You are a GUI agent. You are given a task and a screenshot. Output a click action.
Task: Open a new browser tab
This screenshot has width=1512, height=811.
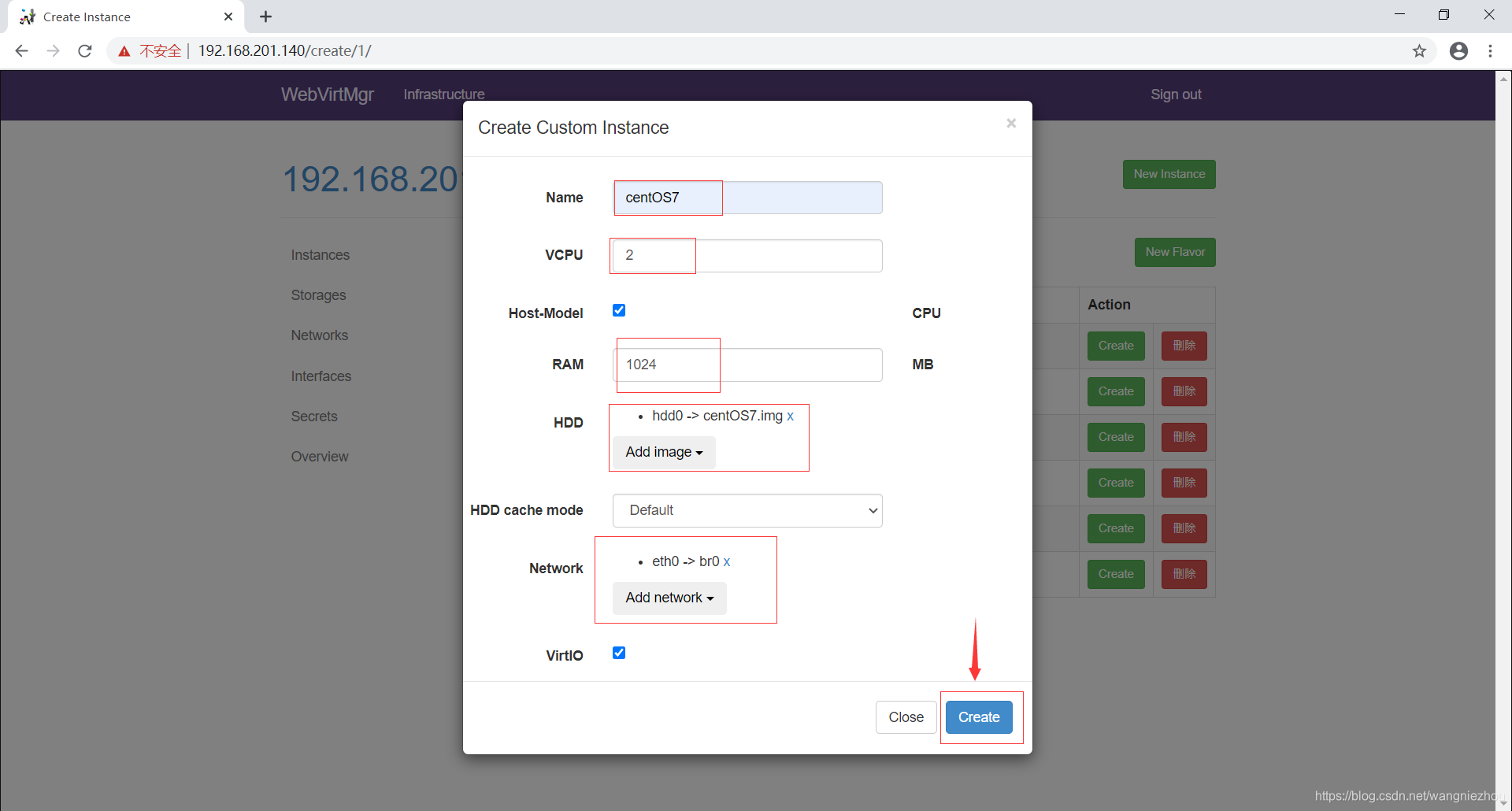[266, 17]
